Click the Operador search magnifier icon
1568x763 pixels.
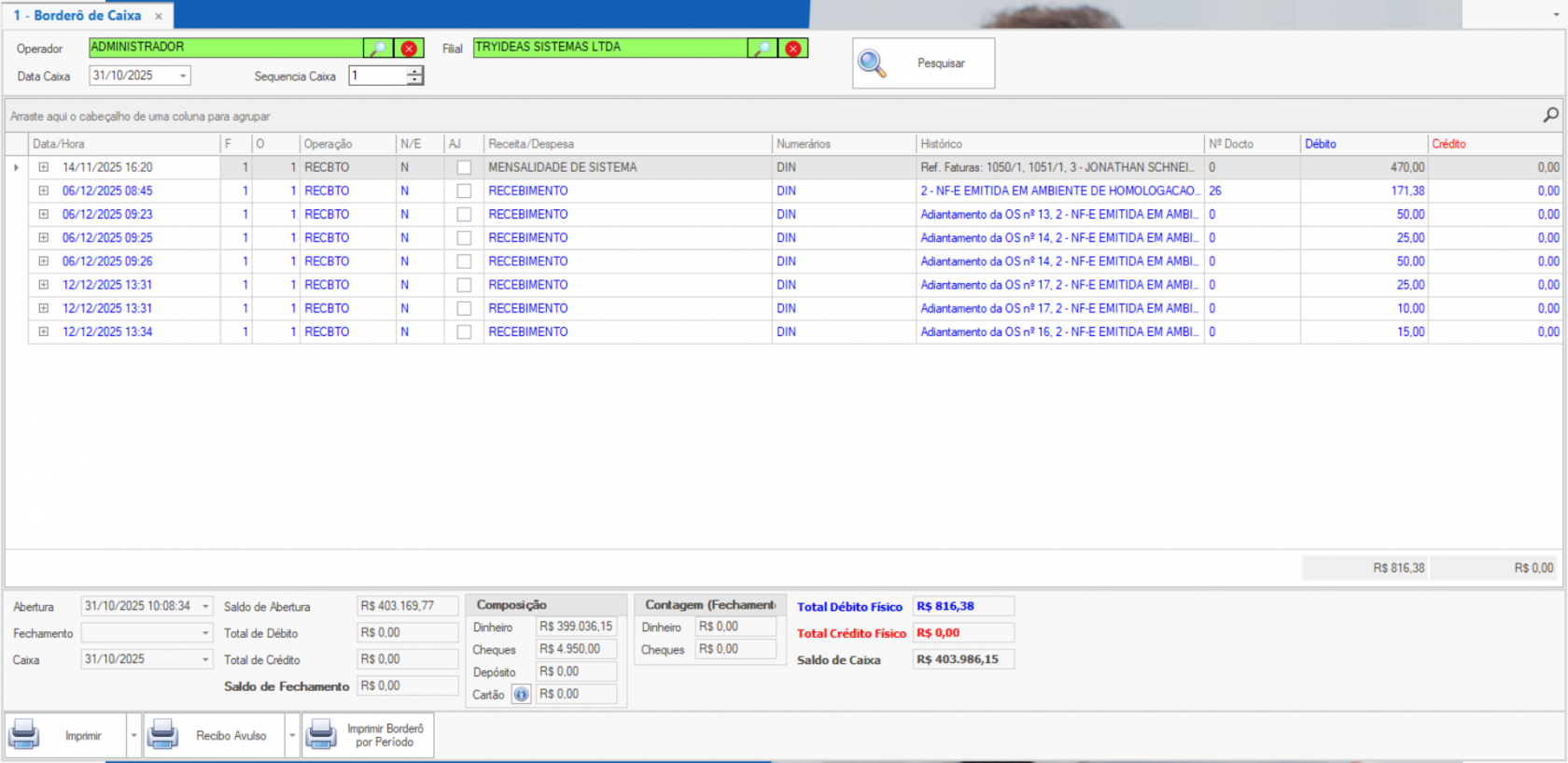(x=377, y=49)
